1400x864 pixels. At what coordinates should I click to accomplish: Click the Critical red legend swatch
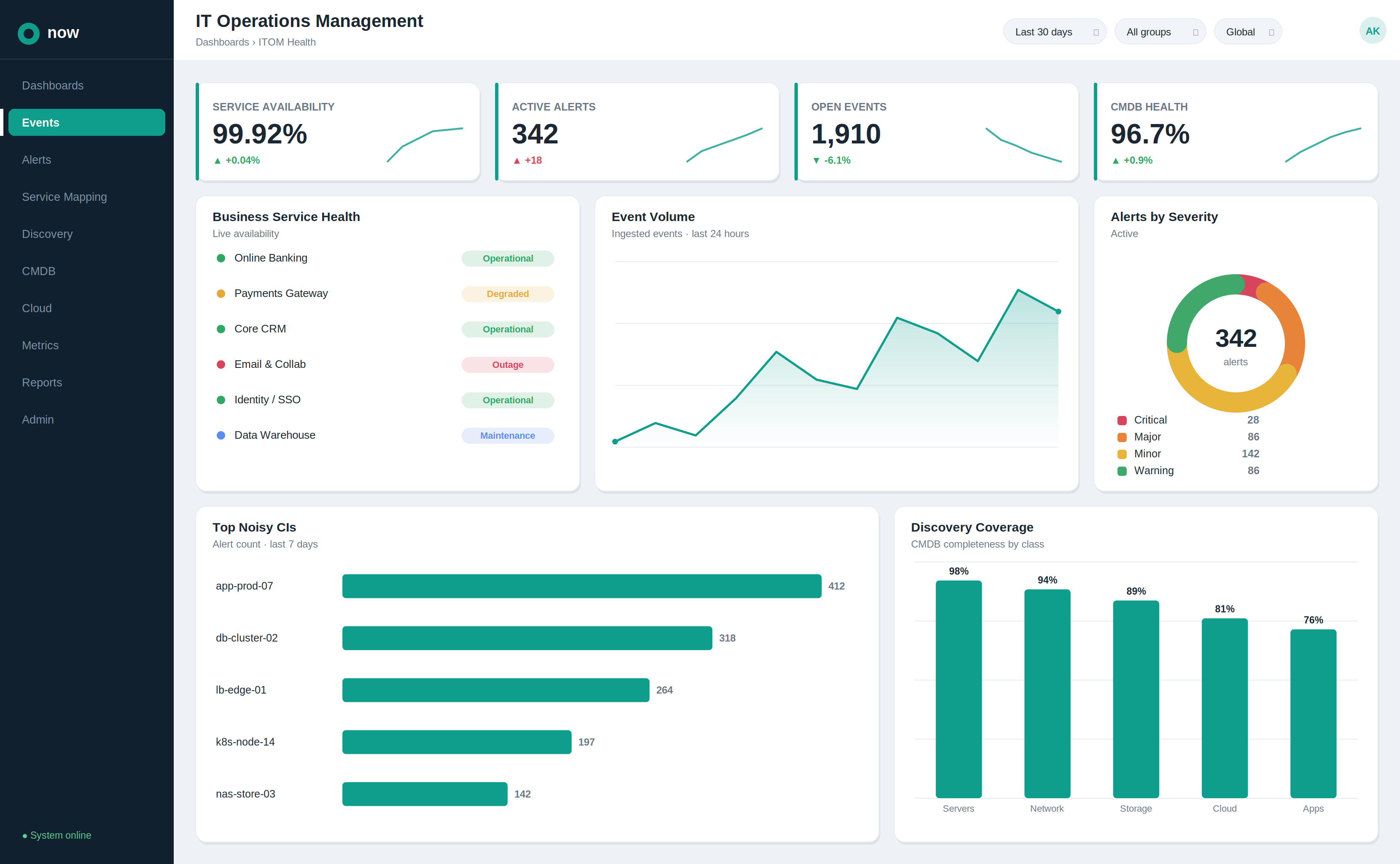[x=1122, y=421]
